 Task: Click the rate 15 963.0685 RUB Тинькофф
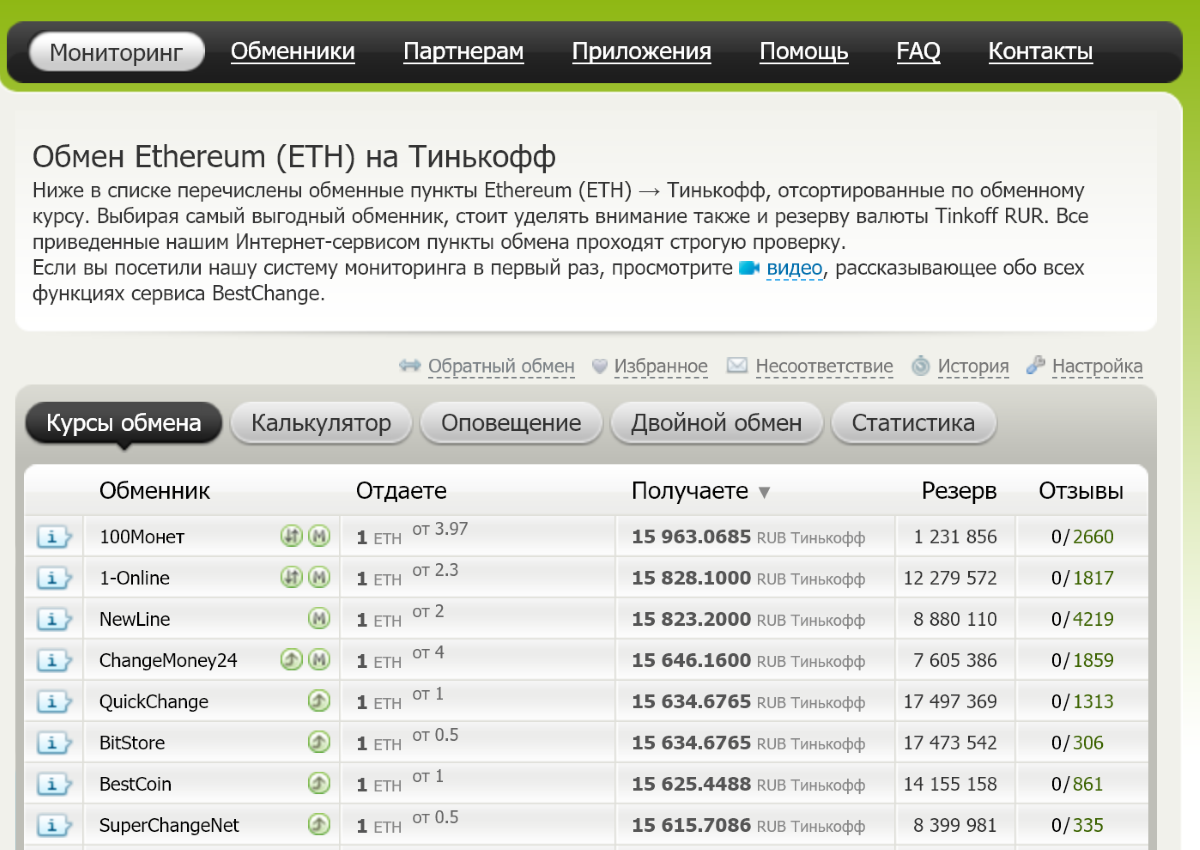tap(748, 537)
